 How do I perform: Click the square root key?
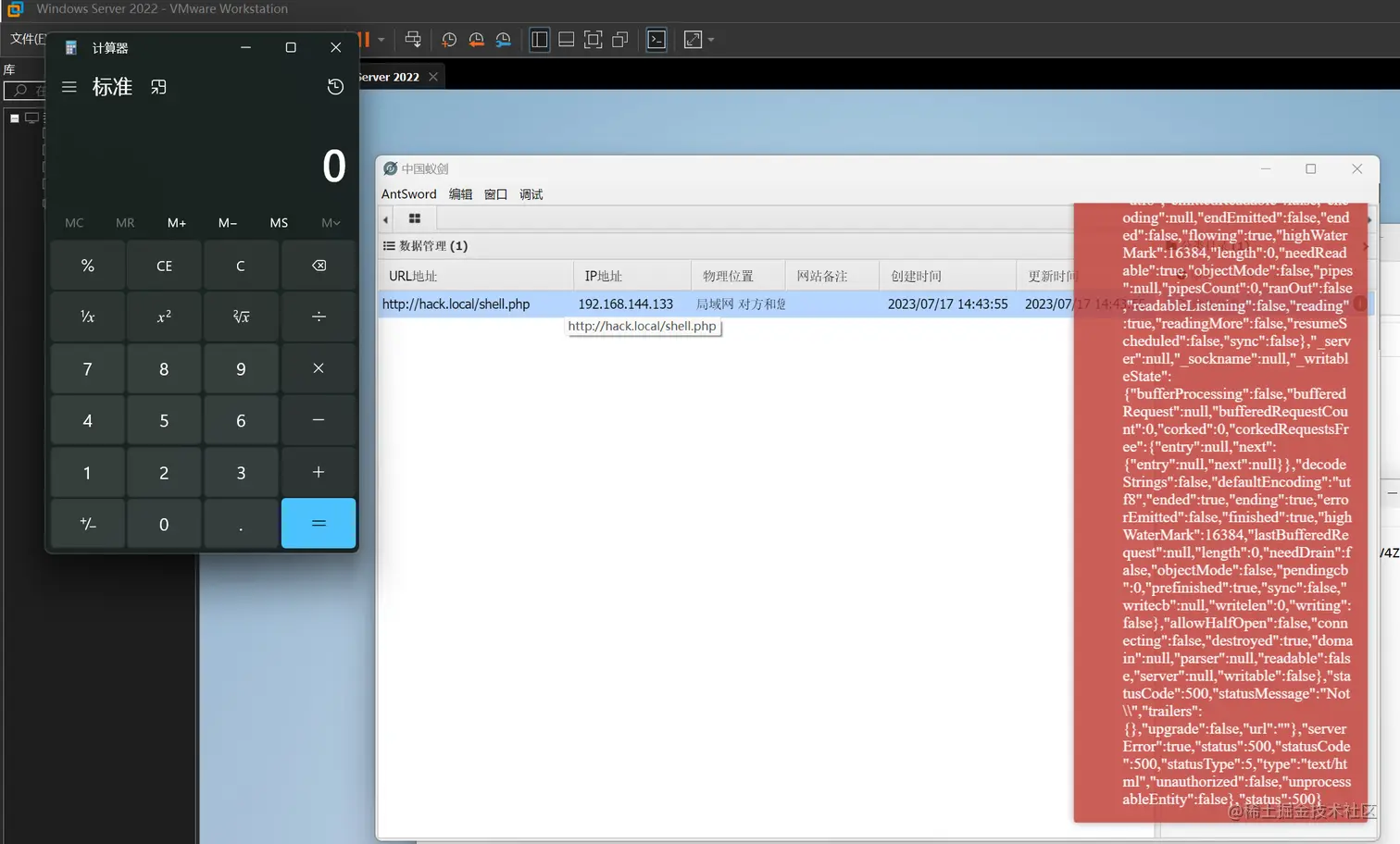(x=241, y=316)
